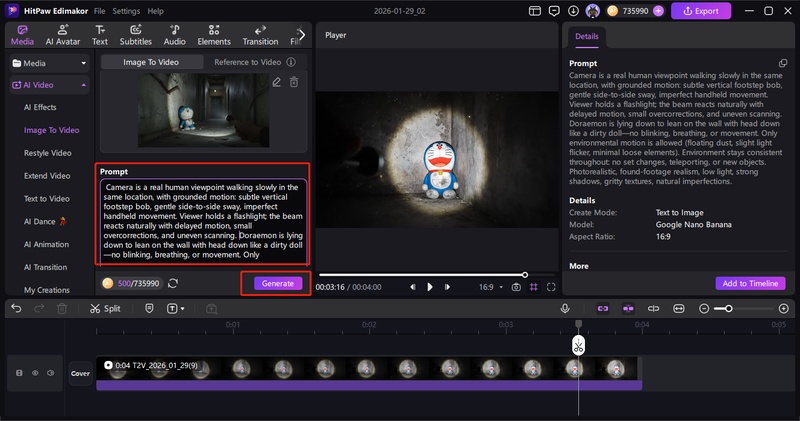Toggle the track link icon in timeline toolbar
800x421 pixels.
tap(603, 308)
